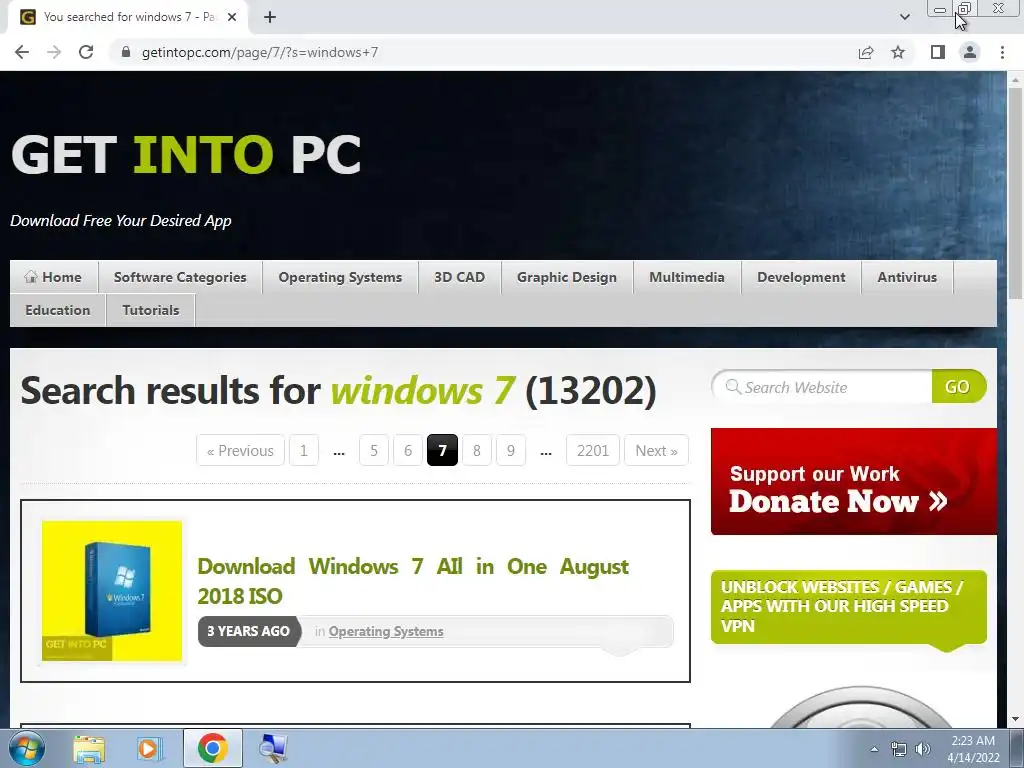
Task: Click the GET INTO PC logo
Action: (x=186, y=155)
